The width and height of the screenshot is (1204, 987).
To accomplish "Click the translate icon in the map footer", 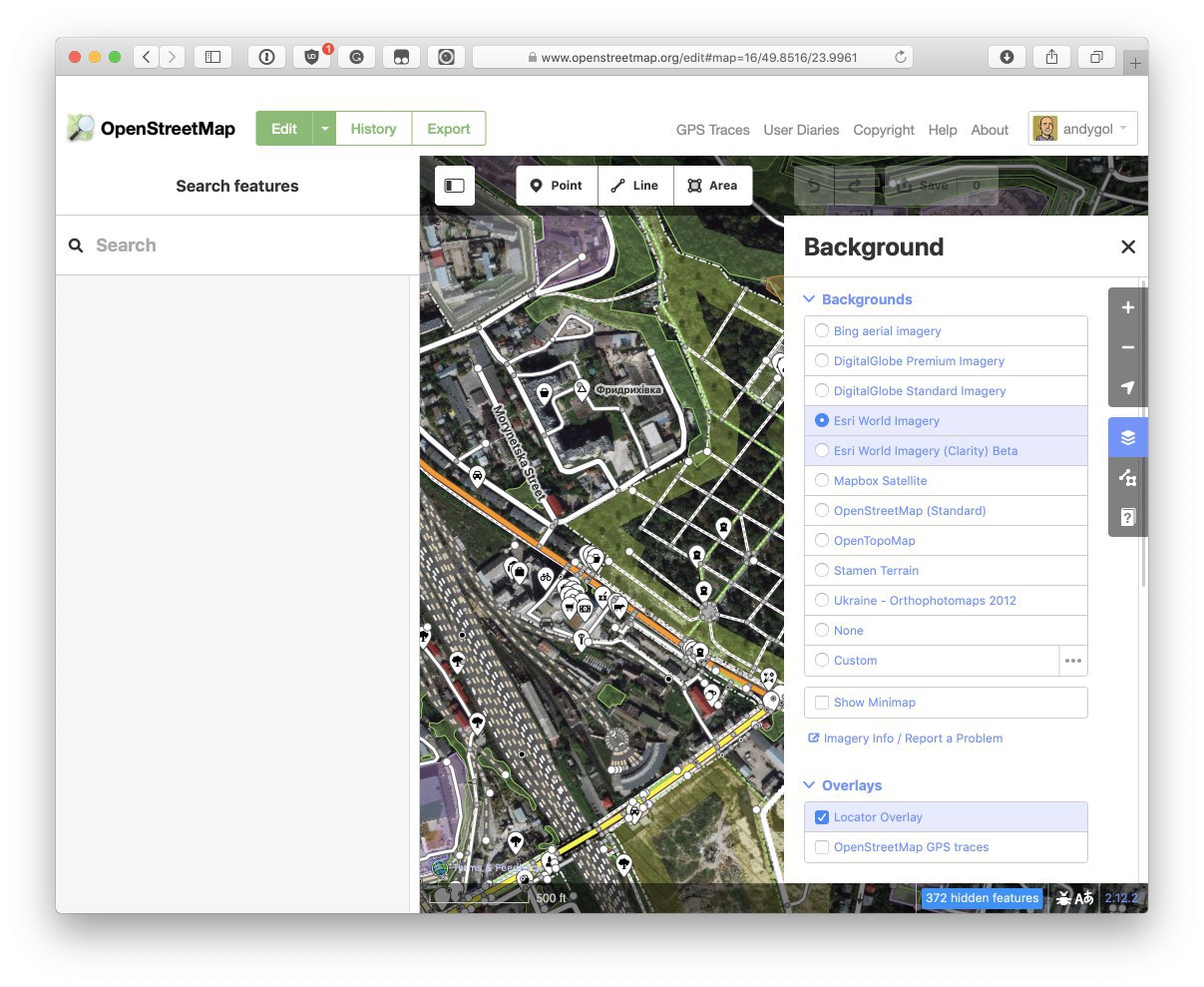I will (x=1084, y=898).
